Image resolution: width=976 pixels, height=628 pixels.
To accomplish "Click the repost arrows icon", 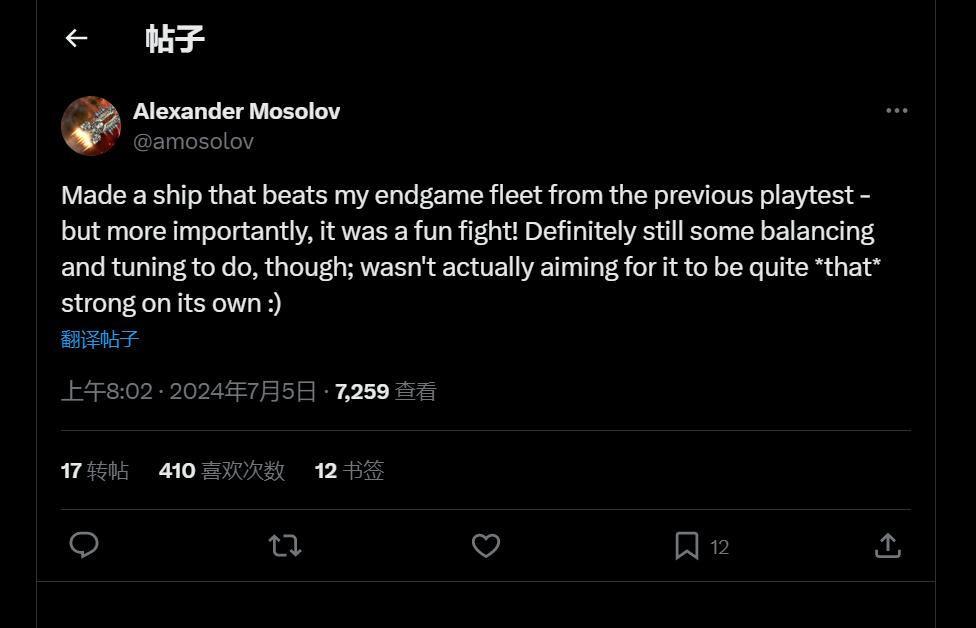I will tap(285, 545).
